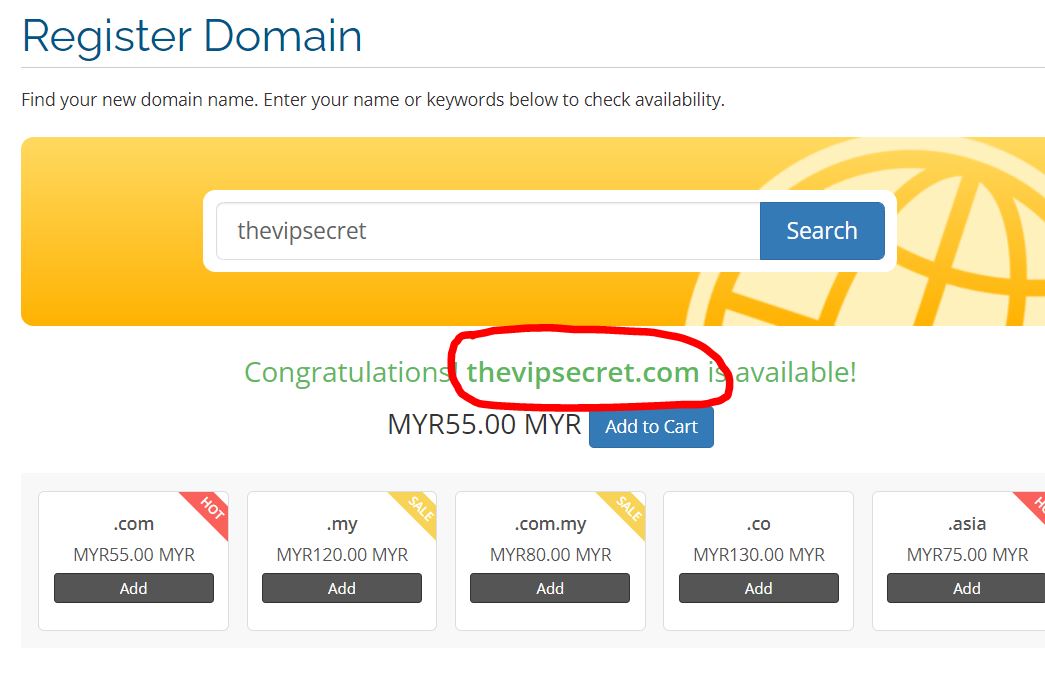Add the .com.my domain extension
The width and height of the screenshot is (1045, 680).
click(550, 589)
